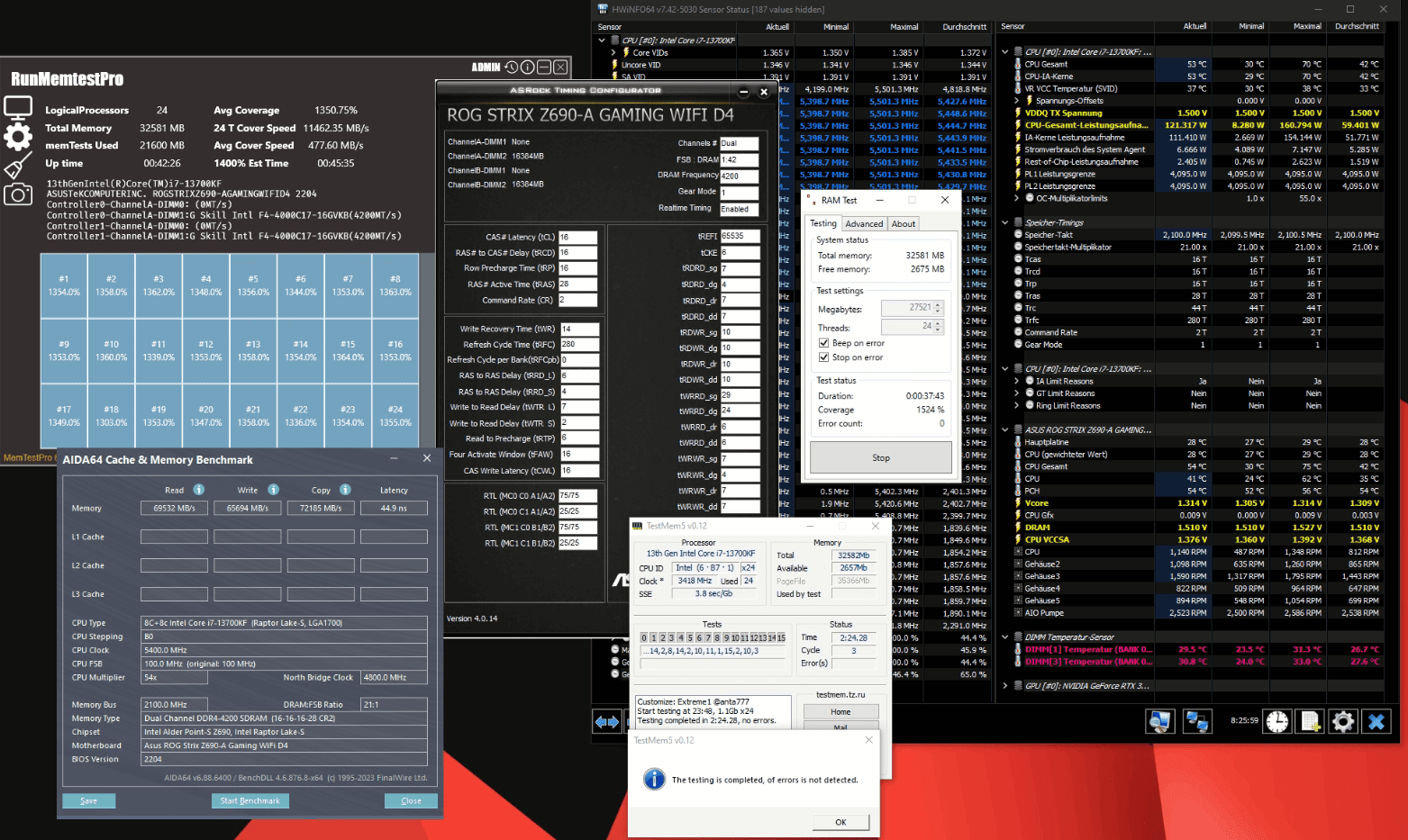Click AIDA64 Memory Read value 69532 MB/s
The image size is (1408, 840).
tap(174, 508)
